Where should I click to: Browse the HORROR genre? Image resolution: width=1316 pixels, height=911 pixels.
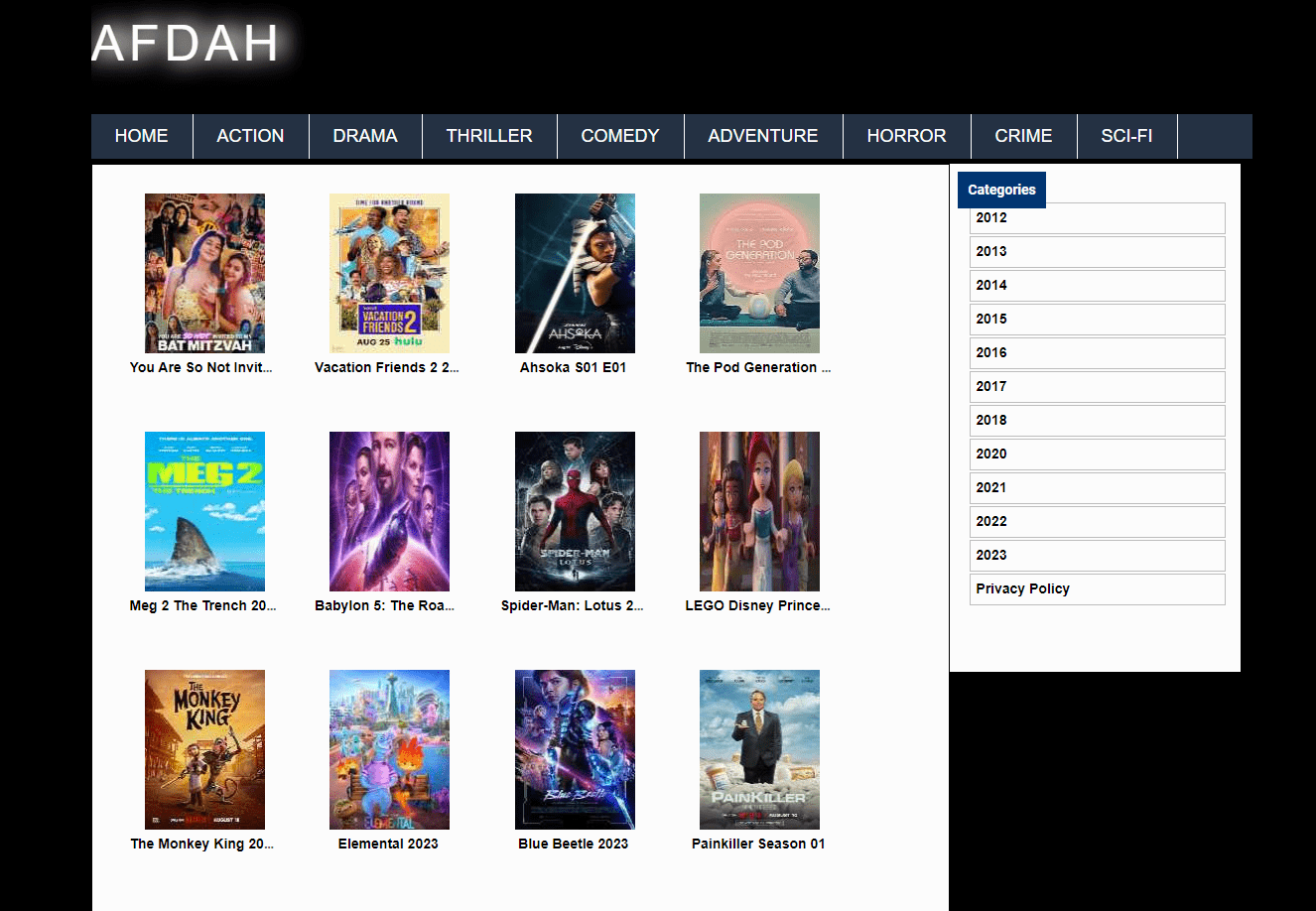[x=906, y=136]
